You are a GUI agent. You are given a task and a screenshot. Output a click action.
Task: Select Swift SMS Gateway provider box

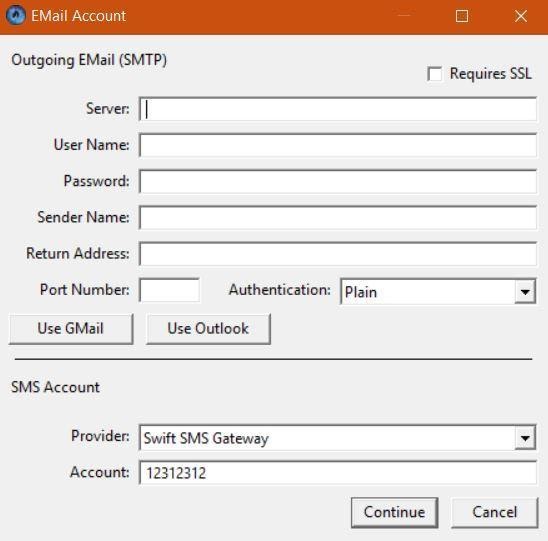[x=338, y=438]
